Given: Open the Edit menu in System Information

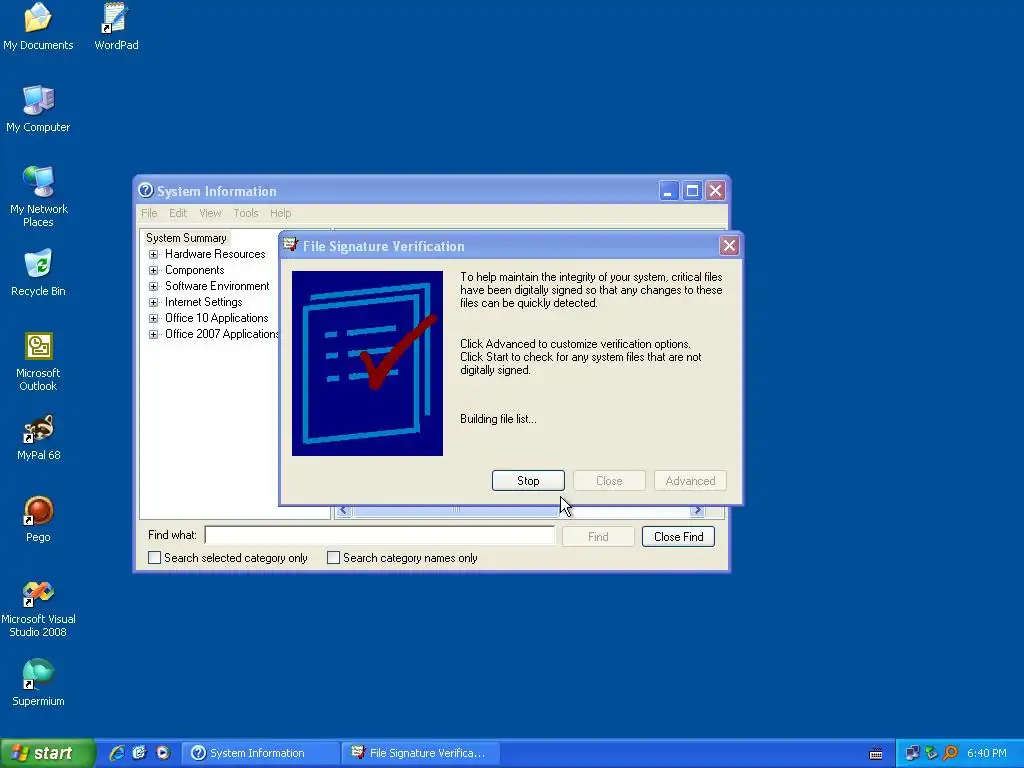Looking at the screenshot, I should point(178,213).
